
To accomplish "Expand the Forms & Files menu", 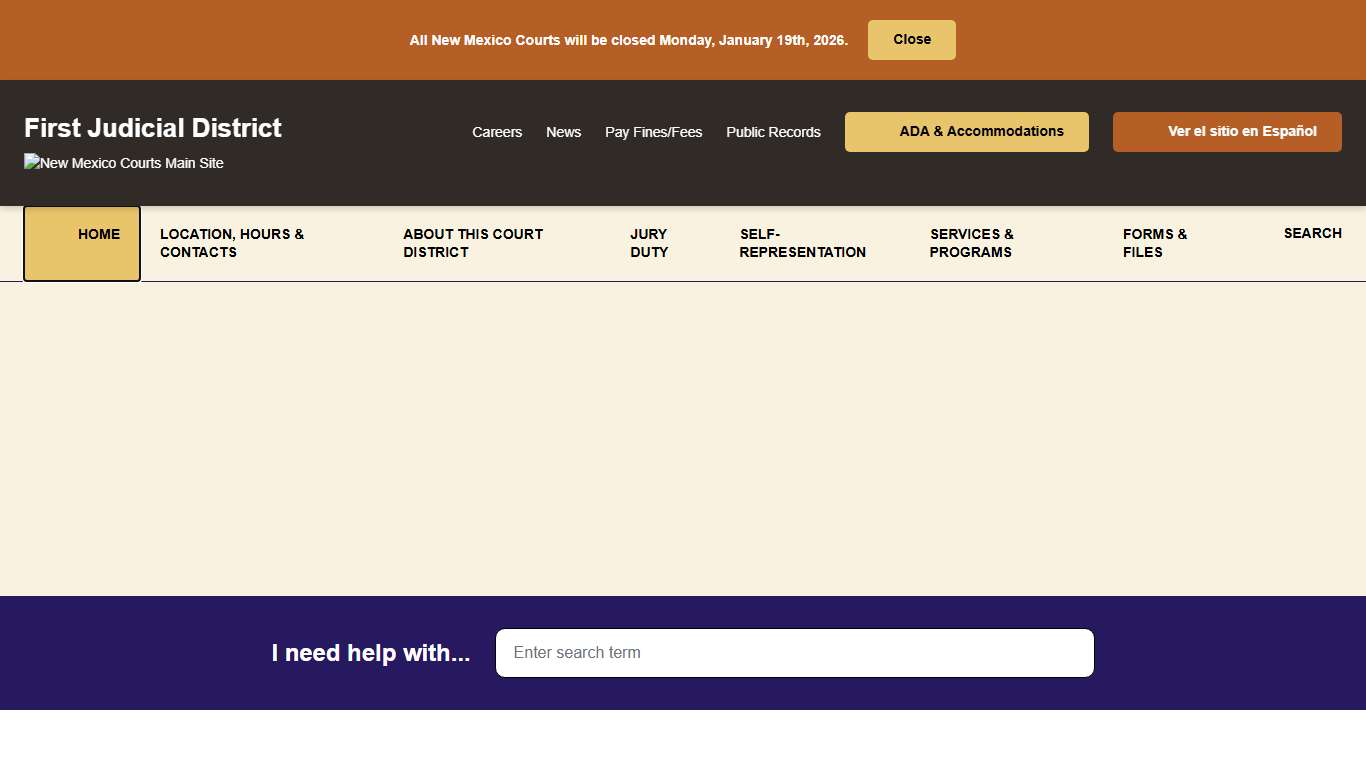I will [x=1155, y=243].
